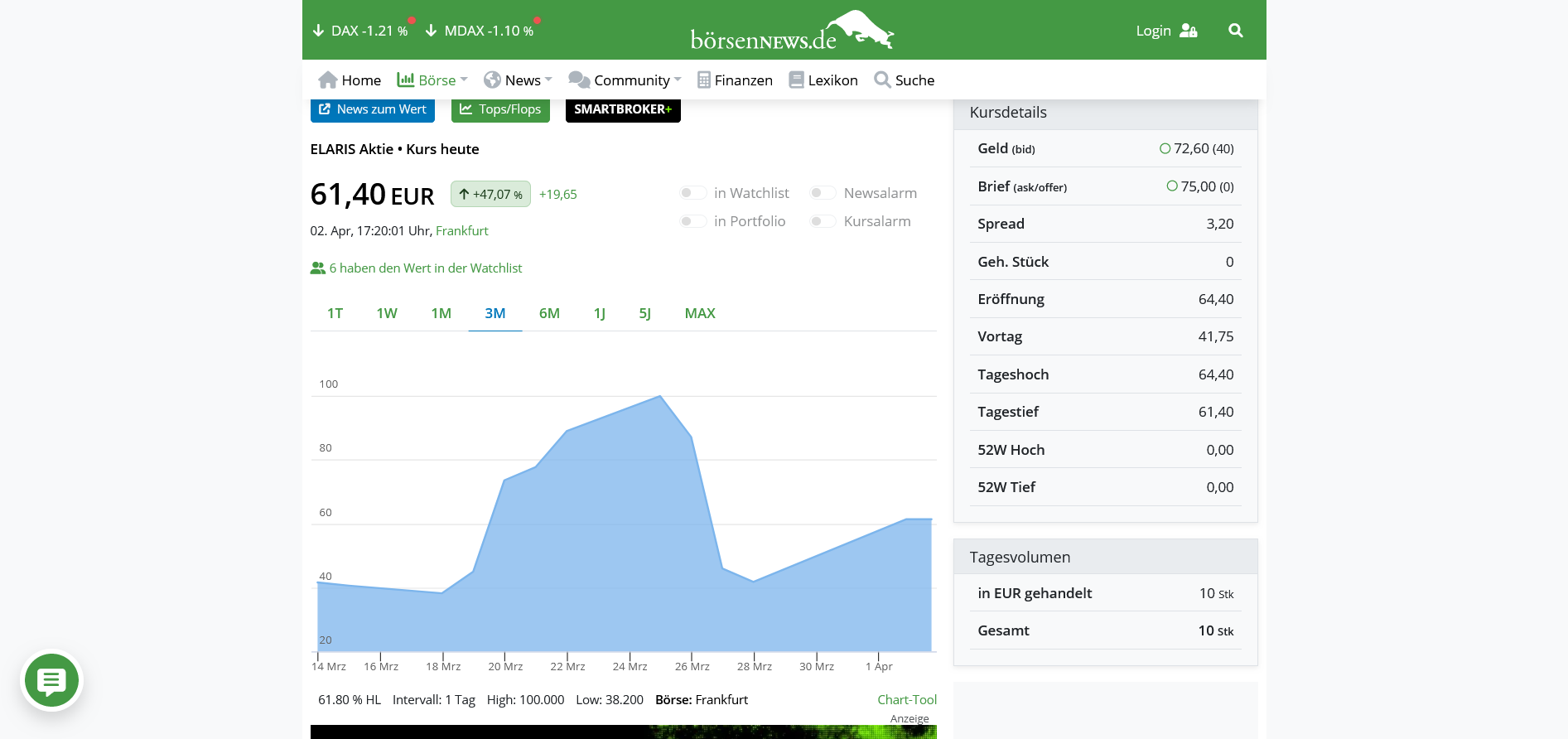Click the 'News zum Wert' button

pos(372,109)
